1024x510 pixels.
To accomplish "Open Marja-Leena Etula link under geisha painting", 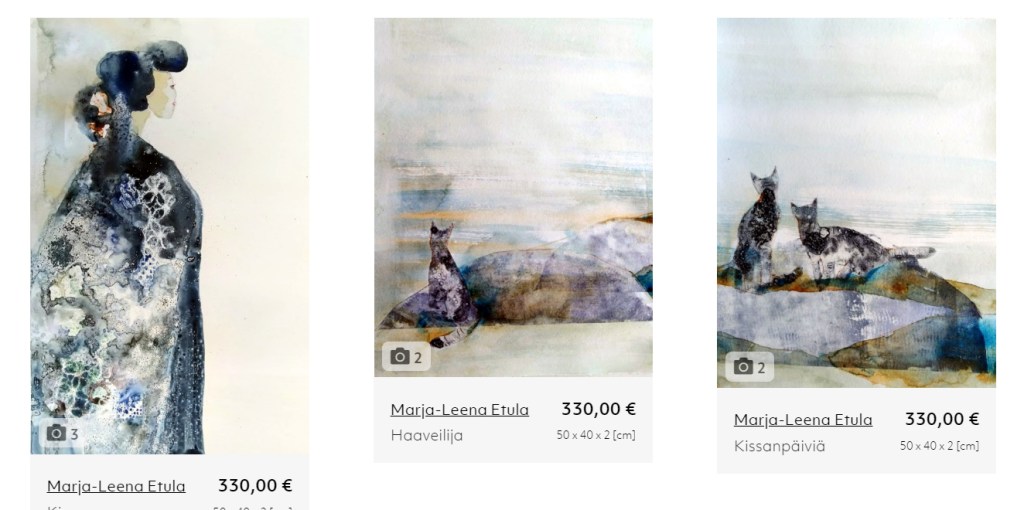I will (x=116, y=486).
